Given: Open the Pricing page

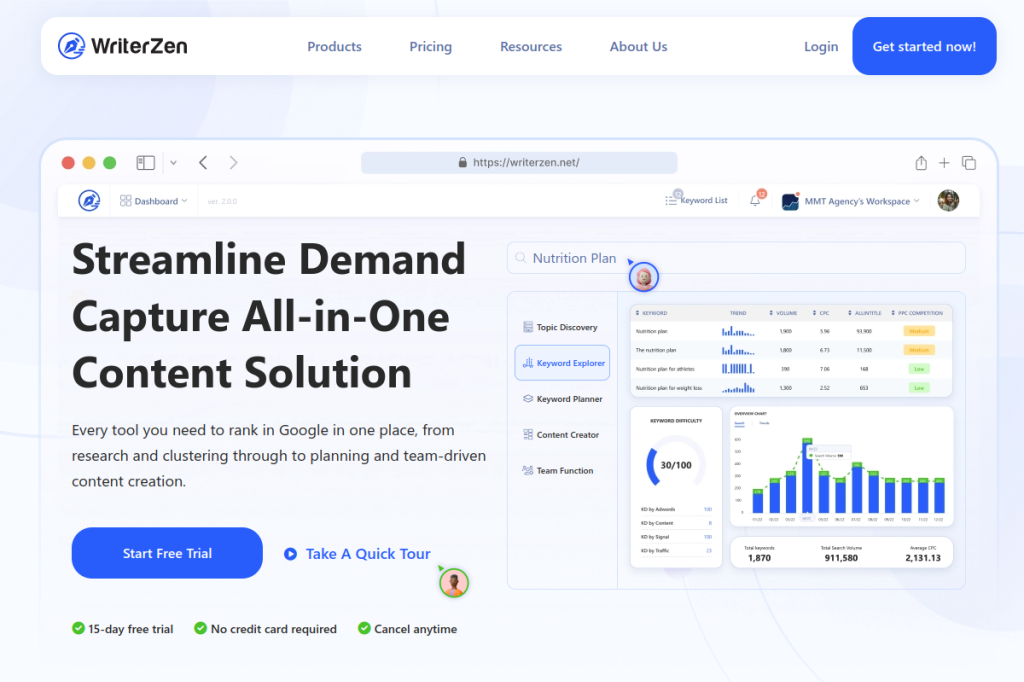Looking at the screenshot, I should [430, 46].
